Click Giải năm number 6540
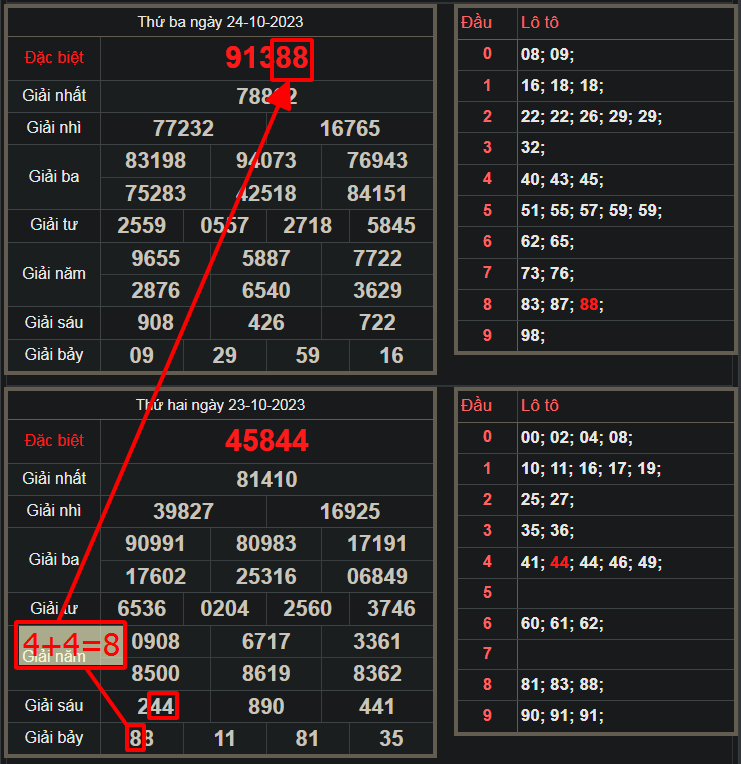This screenshot has width=741, height=764. coord(266,291)
